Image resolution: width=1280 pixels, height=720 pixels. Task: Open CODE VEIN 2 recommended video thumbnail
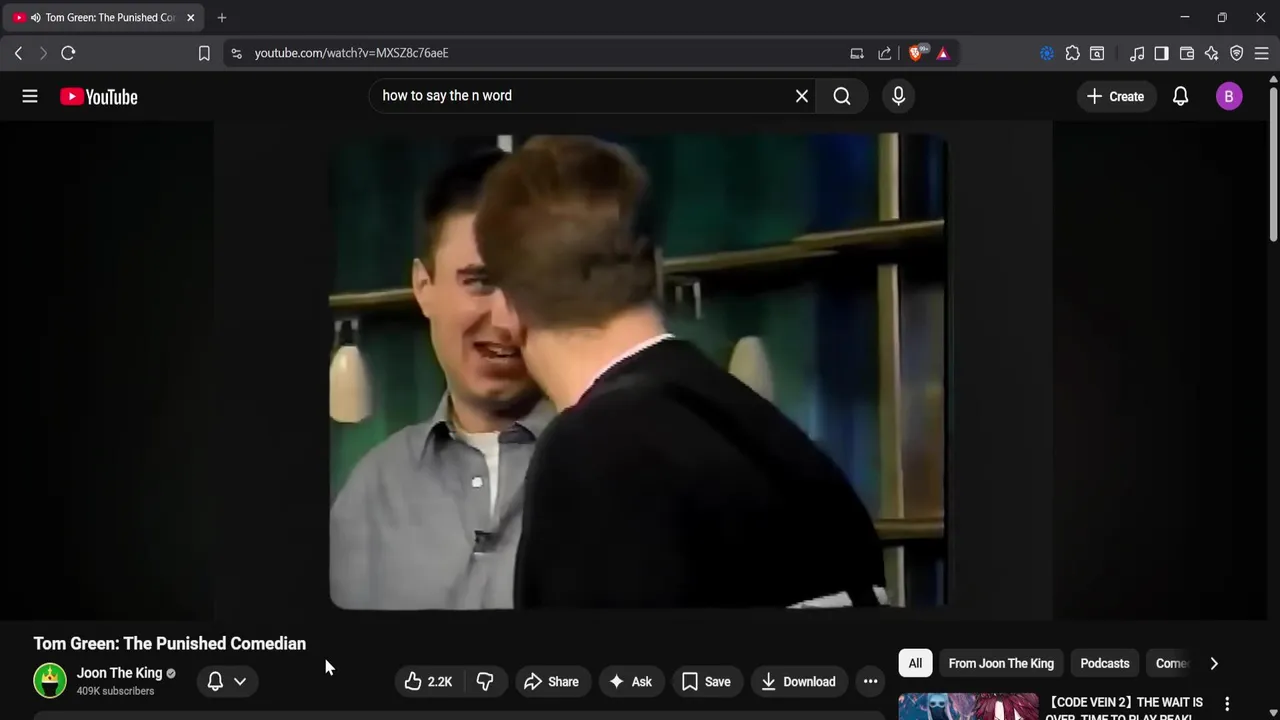[x=968, y=707]
